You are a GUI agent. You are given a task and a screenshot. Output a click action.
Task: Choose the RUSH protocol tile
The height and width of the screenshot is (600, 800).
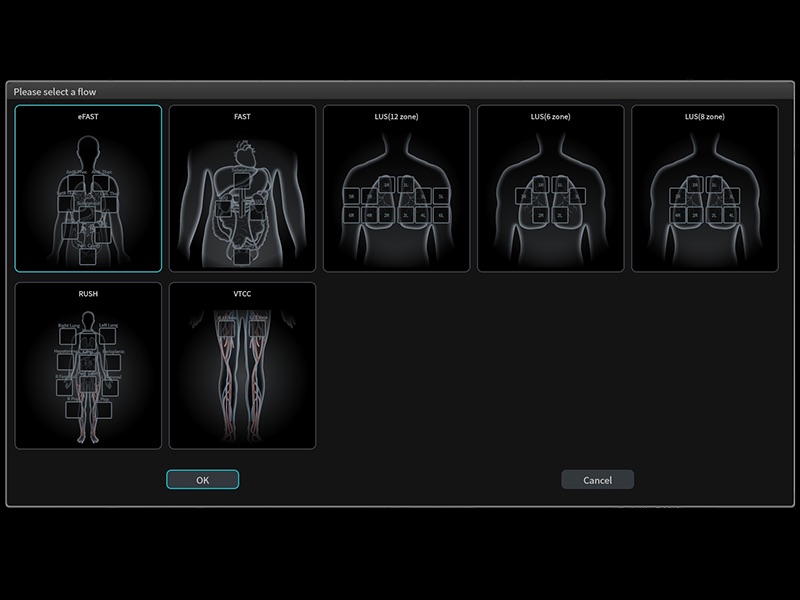tap(88, 365)
